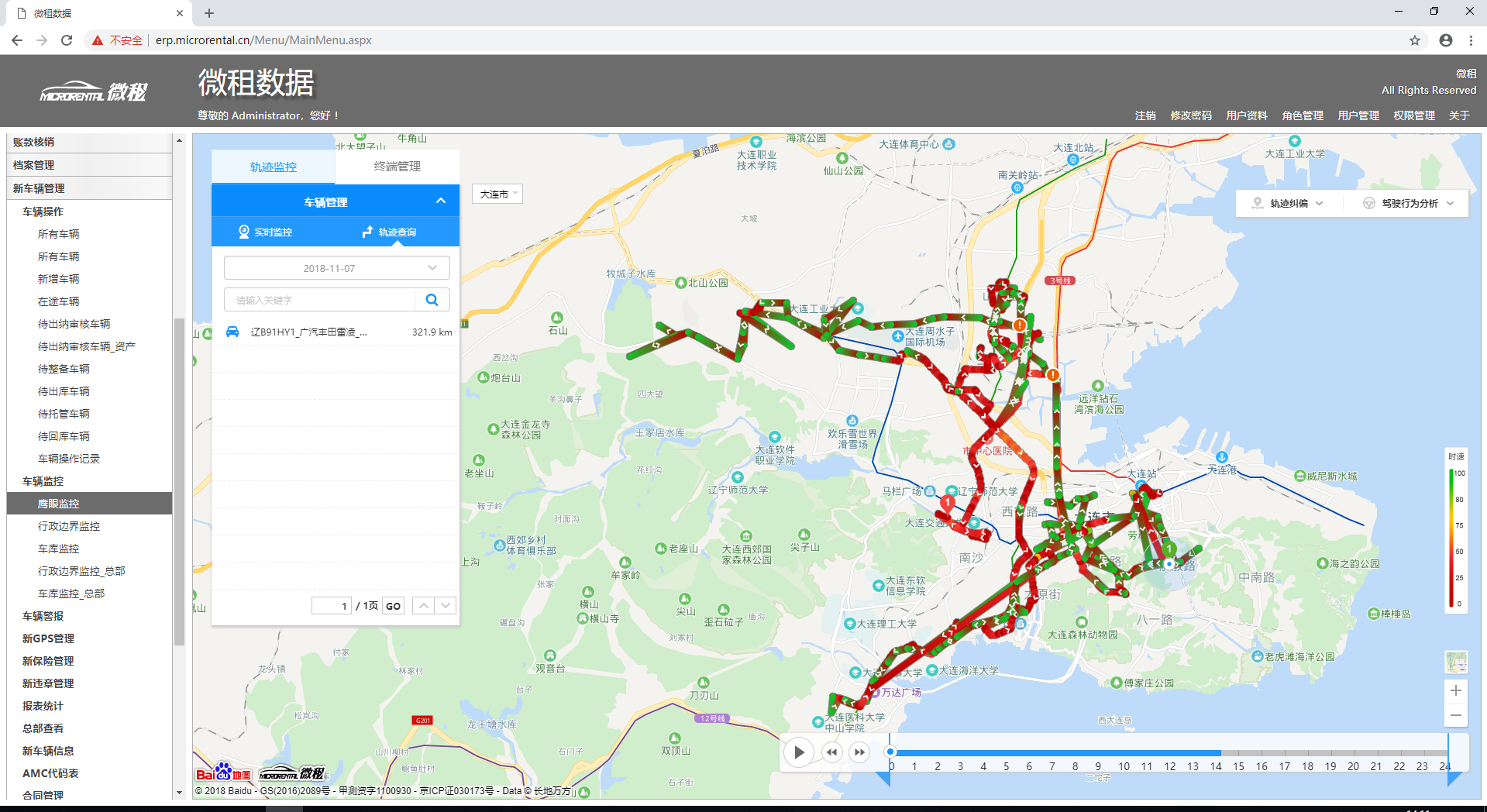1487x812 pixels.
Task: Select the 实时监控 sub-tab
Action: (x=266, y=232)
